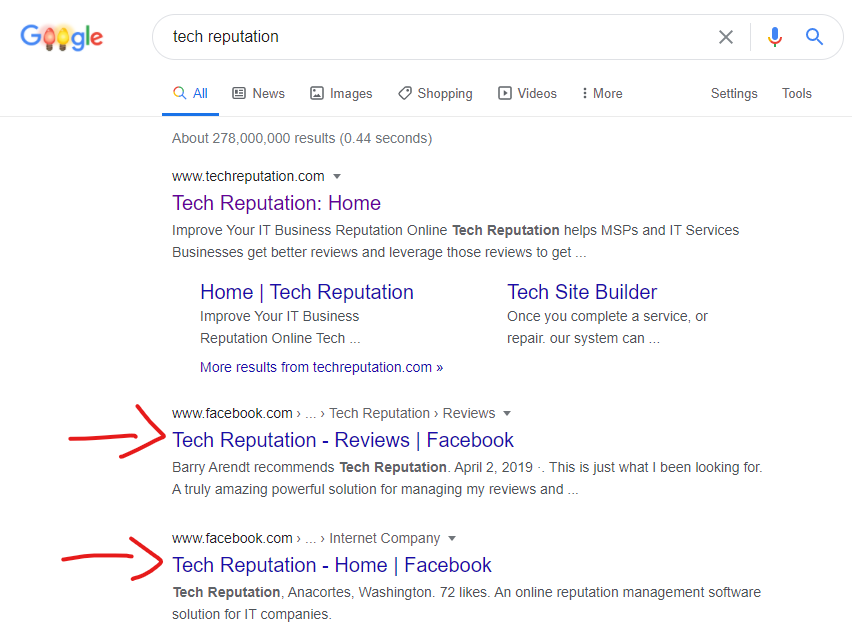Open the Tech Reputation: Home result
Screen dimensions: 852x625
pyautogui.click(x=277, y=203)
